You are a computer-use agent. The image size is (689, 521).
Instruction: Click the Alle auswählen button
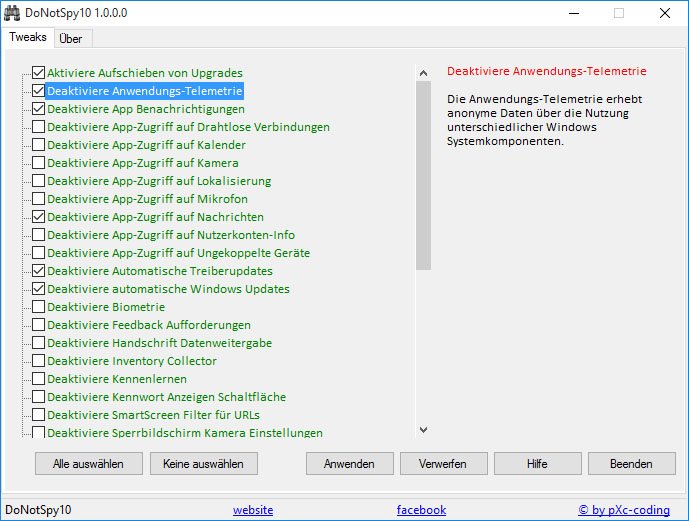tap(89, 464)
